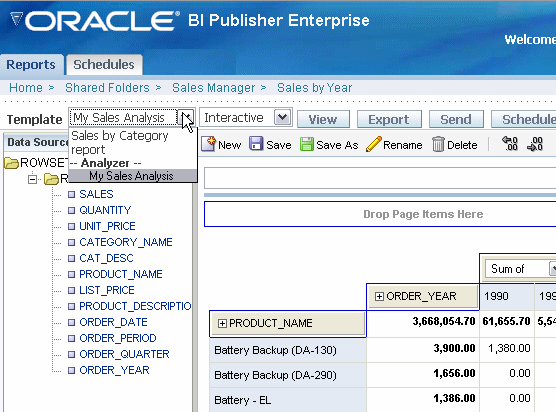
Task: Go to the Sales Manager breadcrumb
Action: tap(213, 88)
